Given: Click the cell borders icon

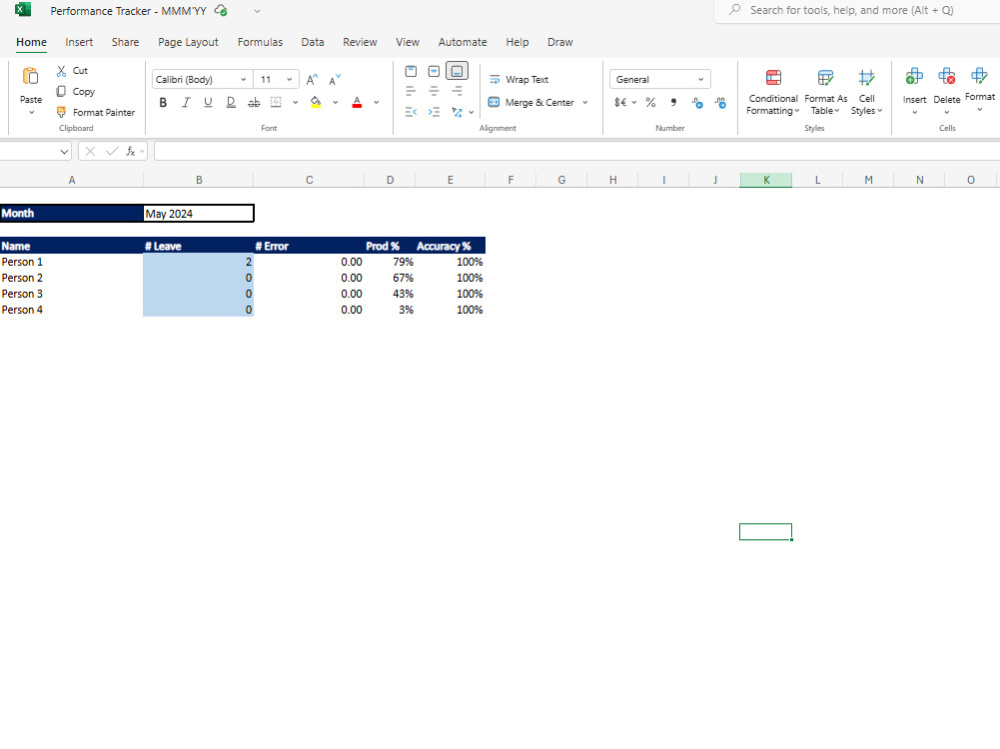Looking at the screenshot, I should (276, 102).
